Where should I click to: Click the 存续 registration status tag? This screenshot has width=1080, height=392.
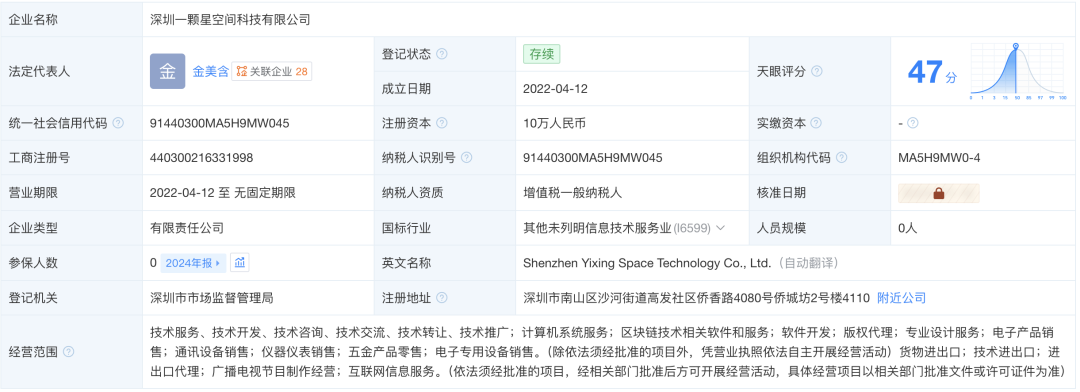tap(541, 54)
